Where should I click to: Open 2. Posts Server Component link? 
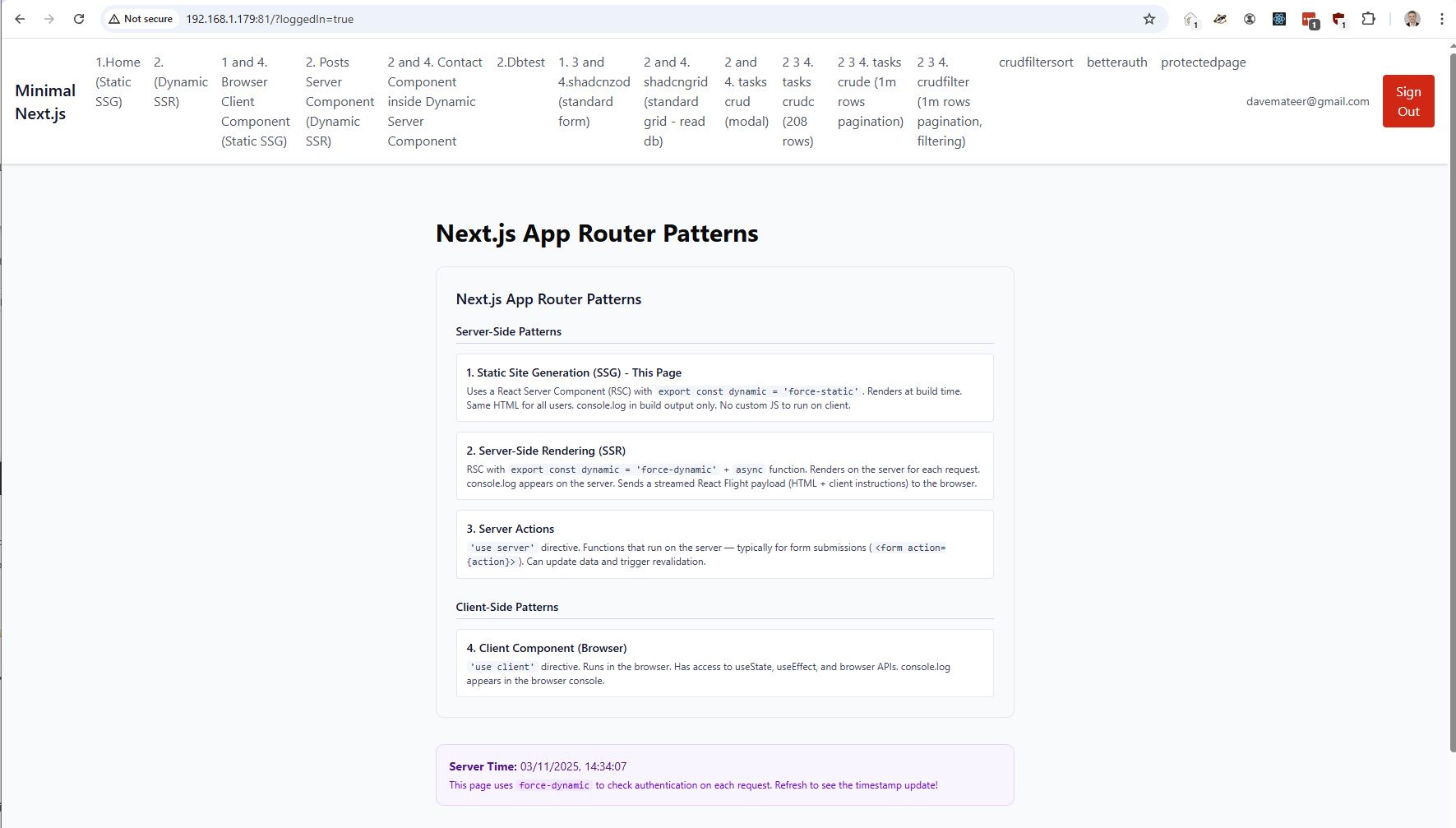339,101
